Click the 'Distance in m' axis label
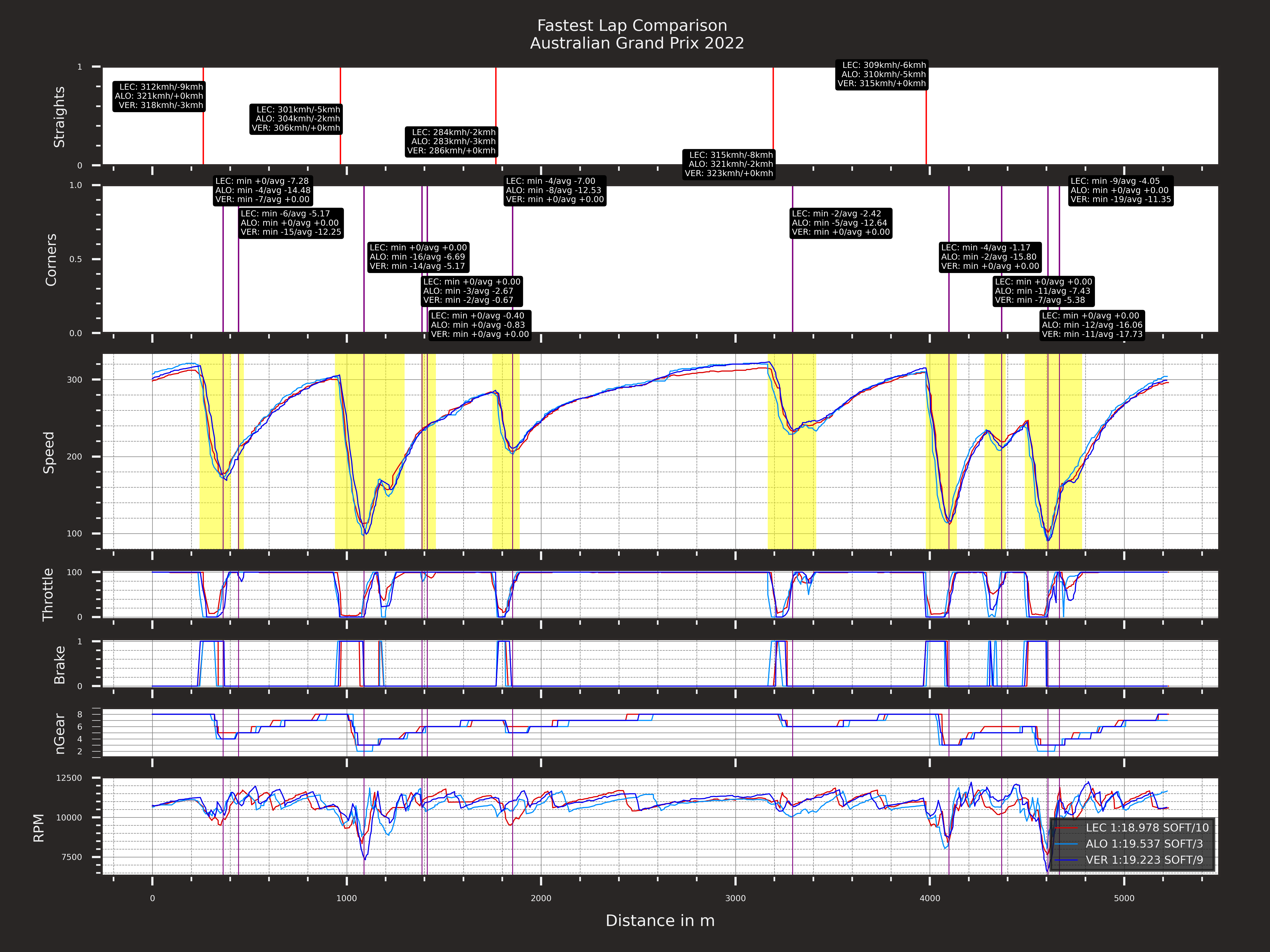 pos(660,920)
